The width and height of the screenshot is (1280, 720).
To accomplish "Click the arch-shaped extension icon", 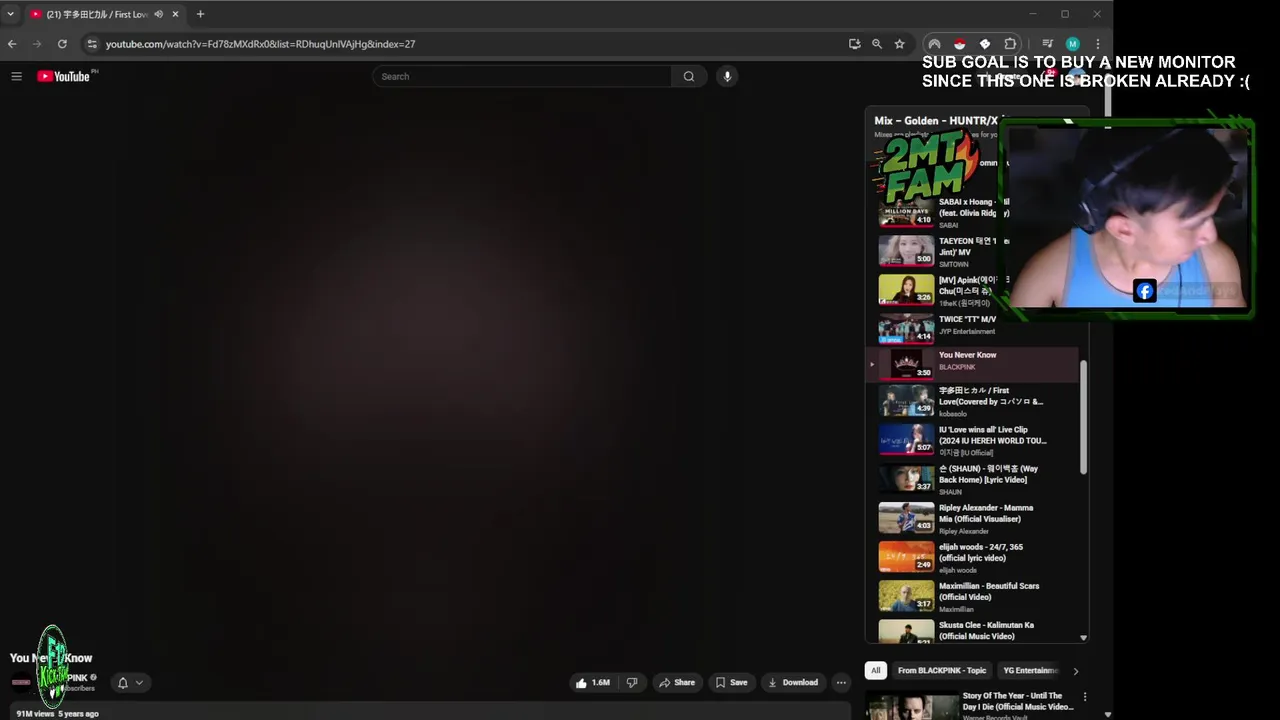I will [934, 44].
